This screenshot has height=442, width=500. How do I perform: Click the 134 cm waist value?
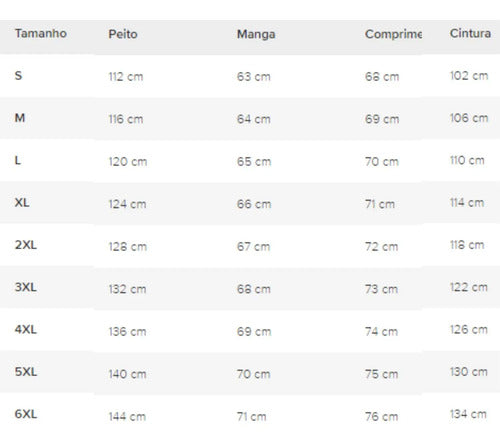(468, 414)
